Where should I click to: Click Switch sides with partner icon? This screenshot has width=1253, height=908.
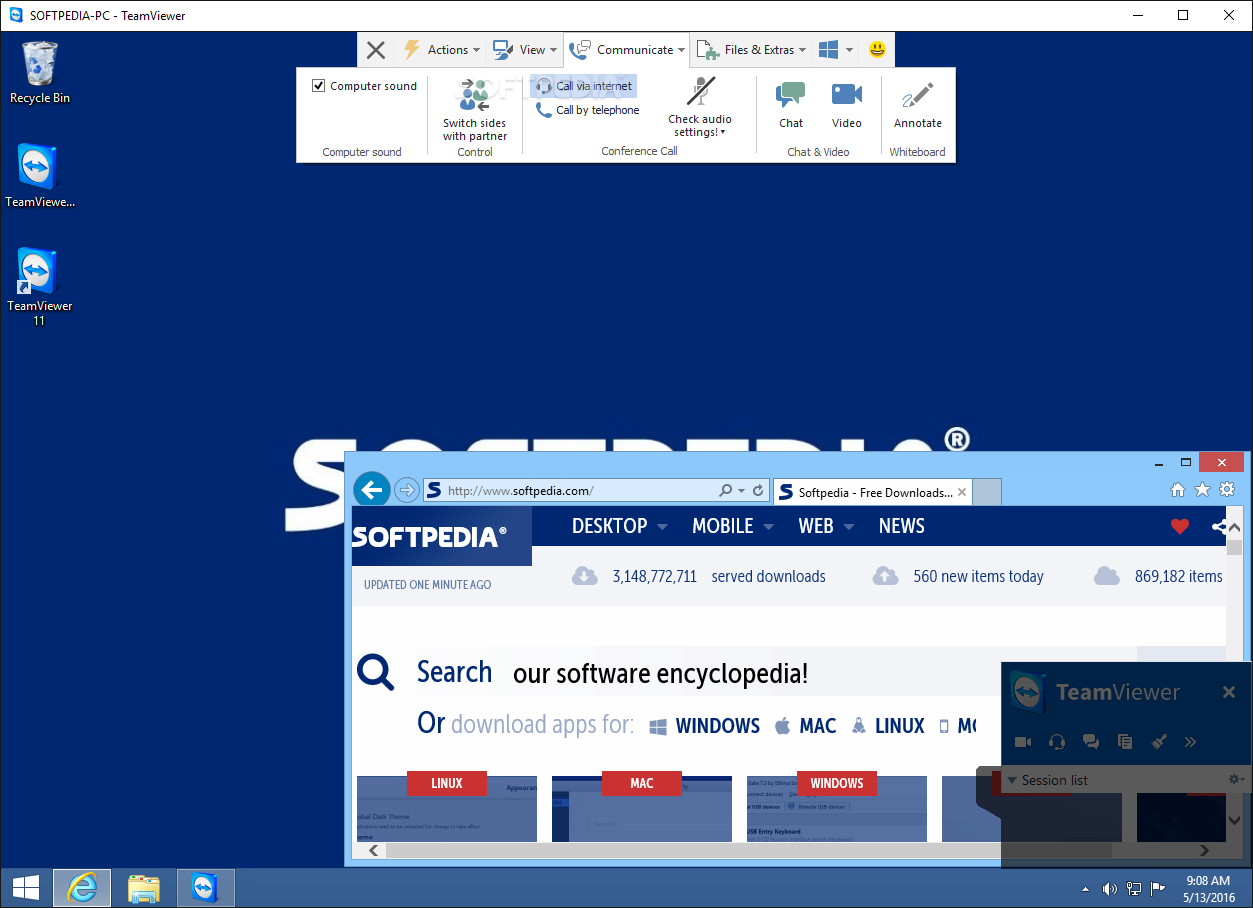(475, 94)
